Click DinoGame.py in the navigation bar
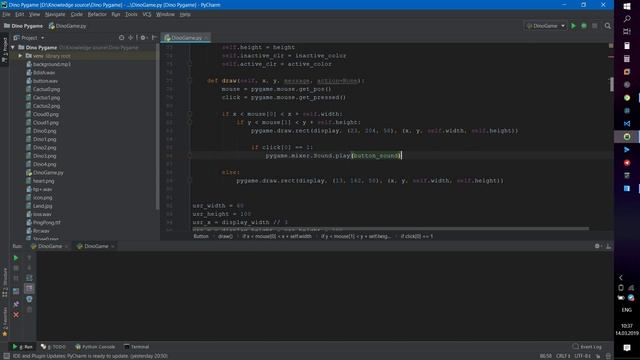 point(67,26)
